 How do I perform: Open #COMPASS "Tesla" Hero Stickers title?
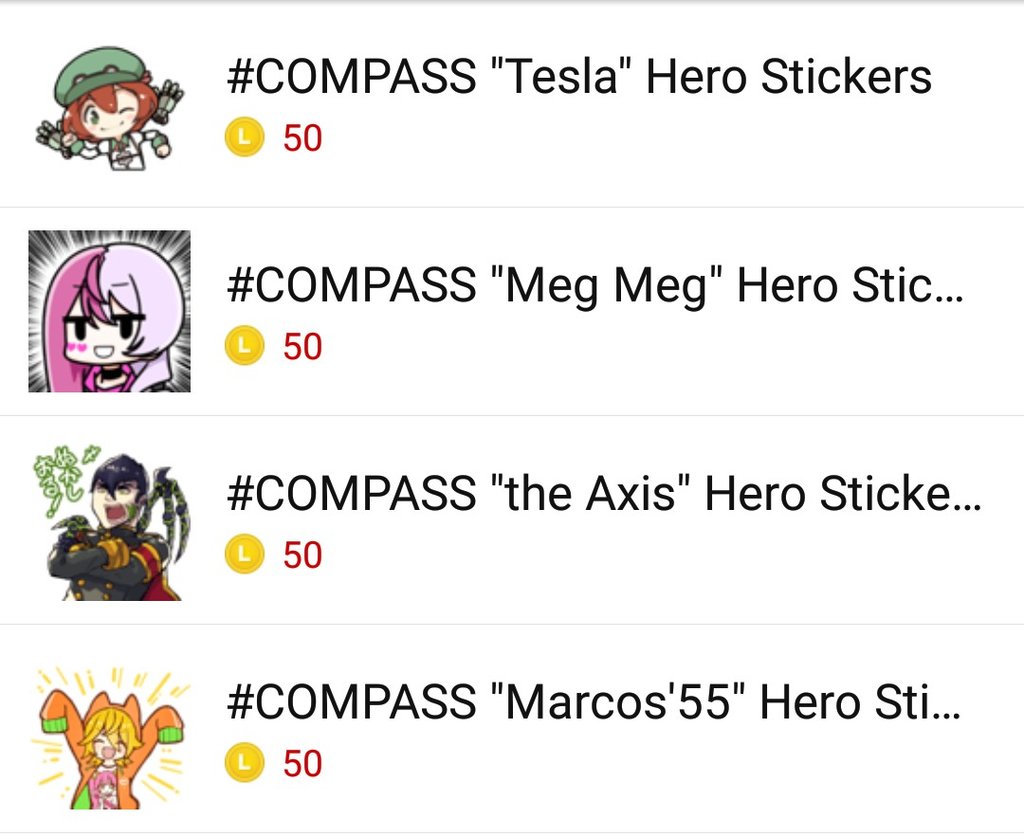579,76
